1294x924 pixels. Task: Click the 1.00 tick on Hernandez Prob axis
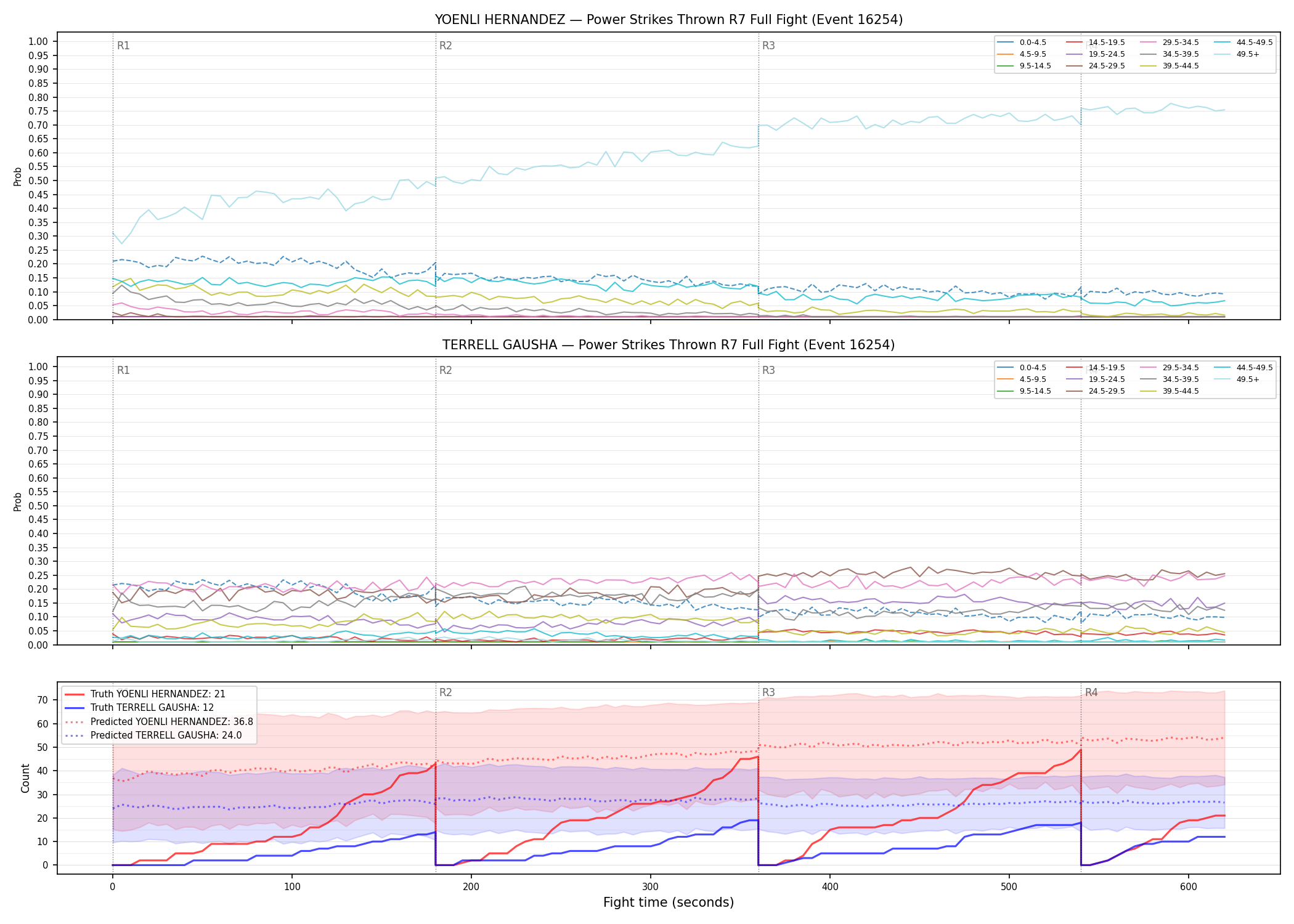(38, 42)
